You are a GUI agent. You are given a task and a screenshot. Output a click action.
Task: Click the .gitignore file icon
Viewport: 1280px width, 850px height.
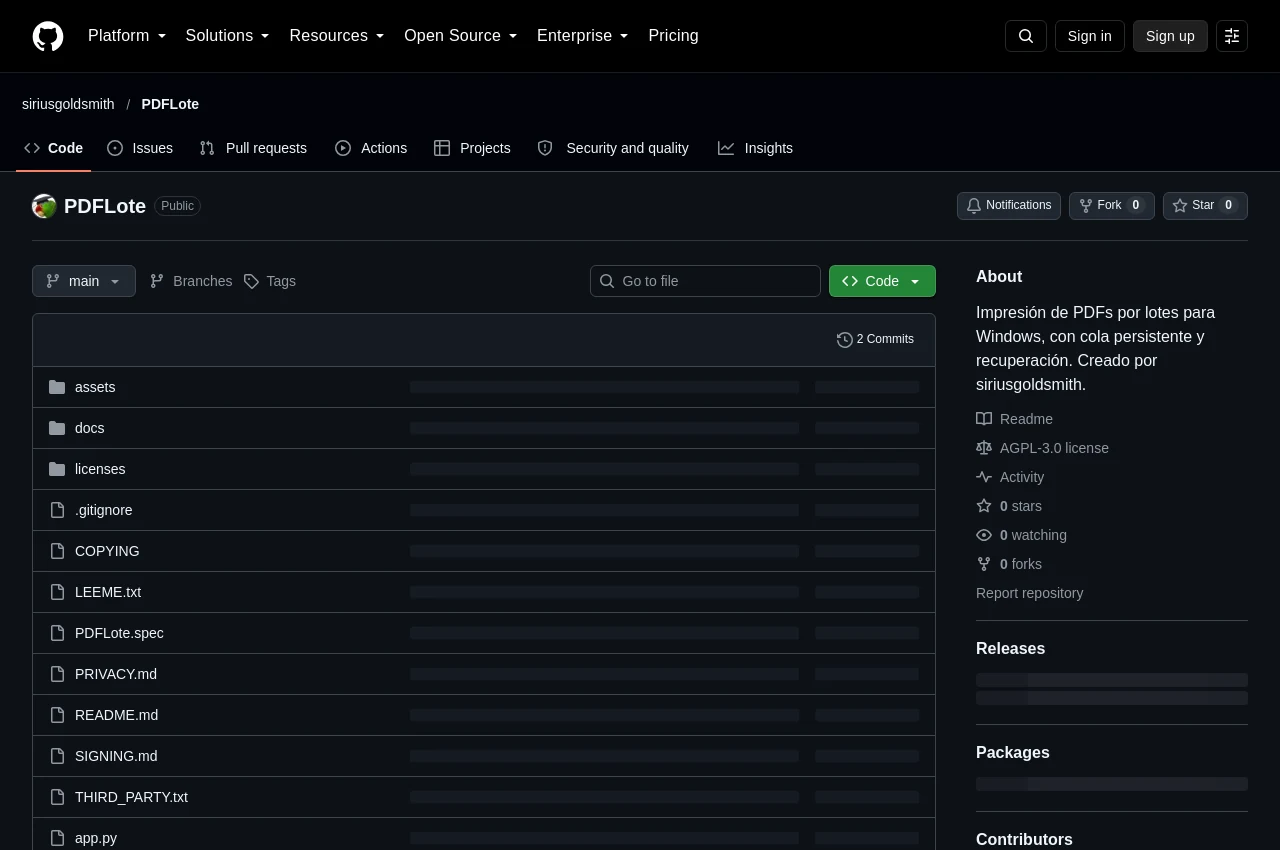pos(57,510)
